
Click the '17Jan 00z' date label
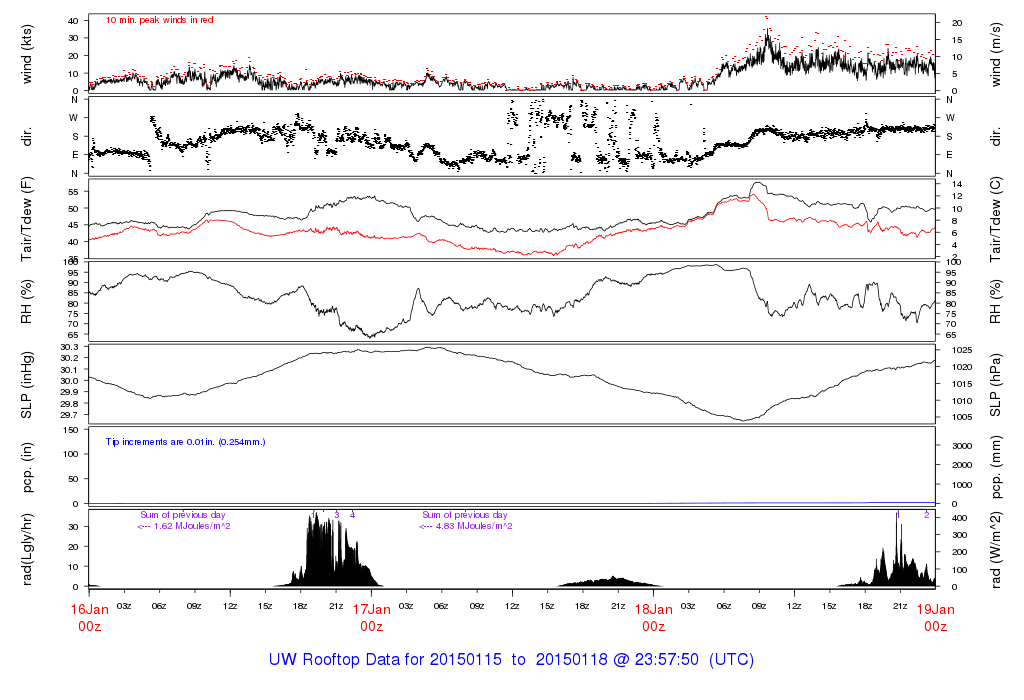click(x=372, y=618)
